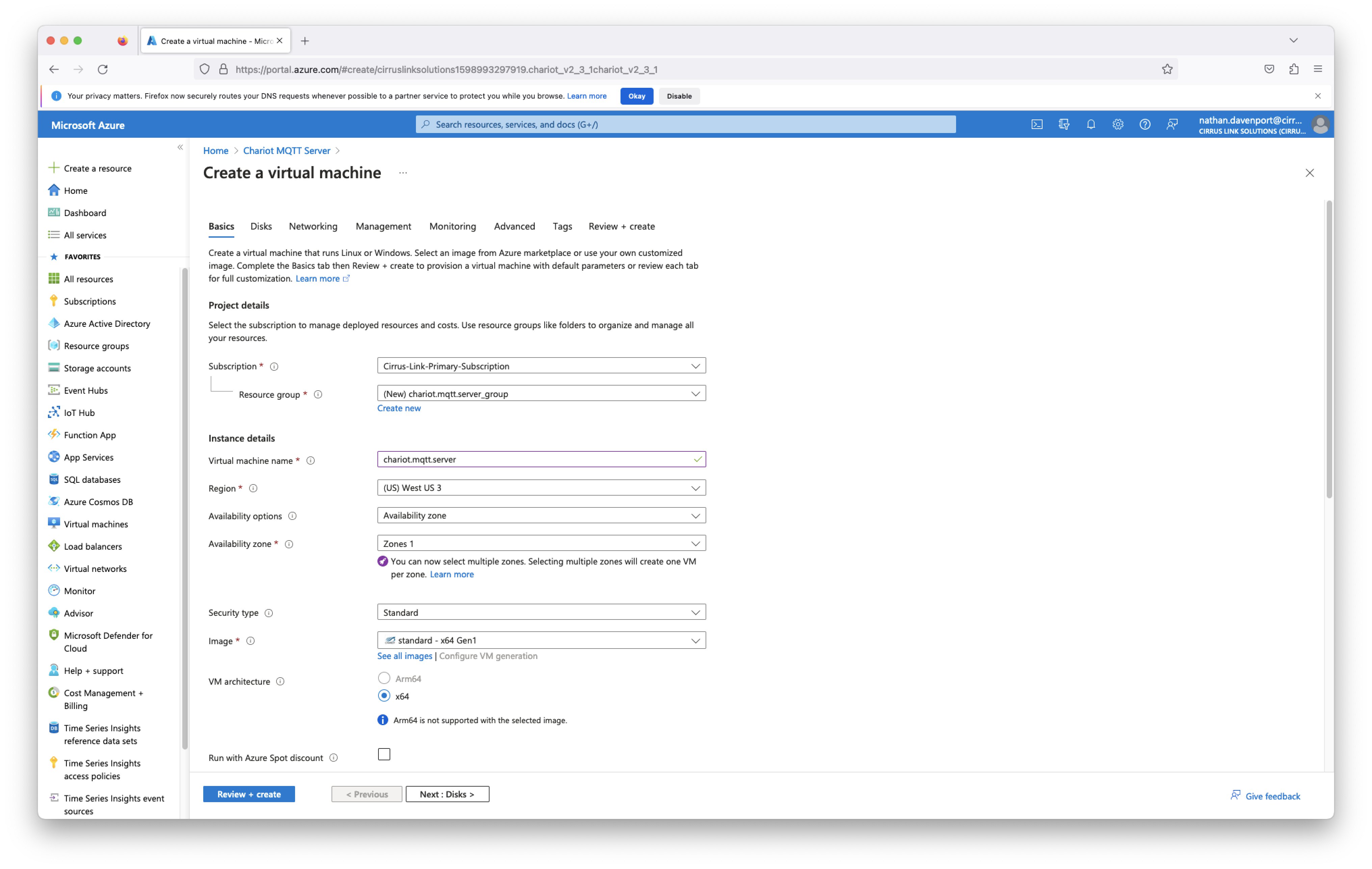Image resolution: width=1372 pixels, height=869 pixels.
Task: Click the Review + create button
Action: point(249,794)
